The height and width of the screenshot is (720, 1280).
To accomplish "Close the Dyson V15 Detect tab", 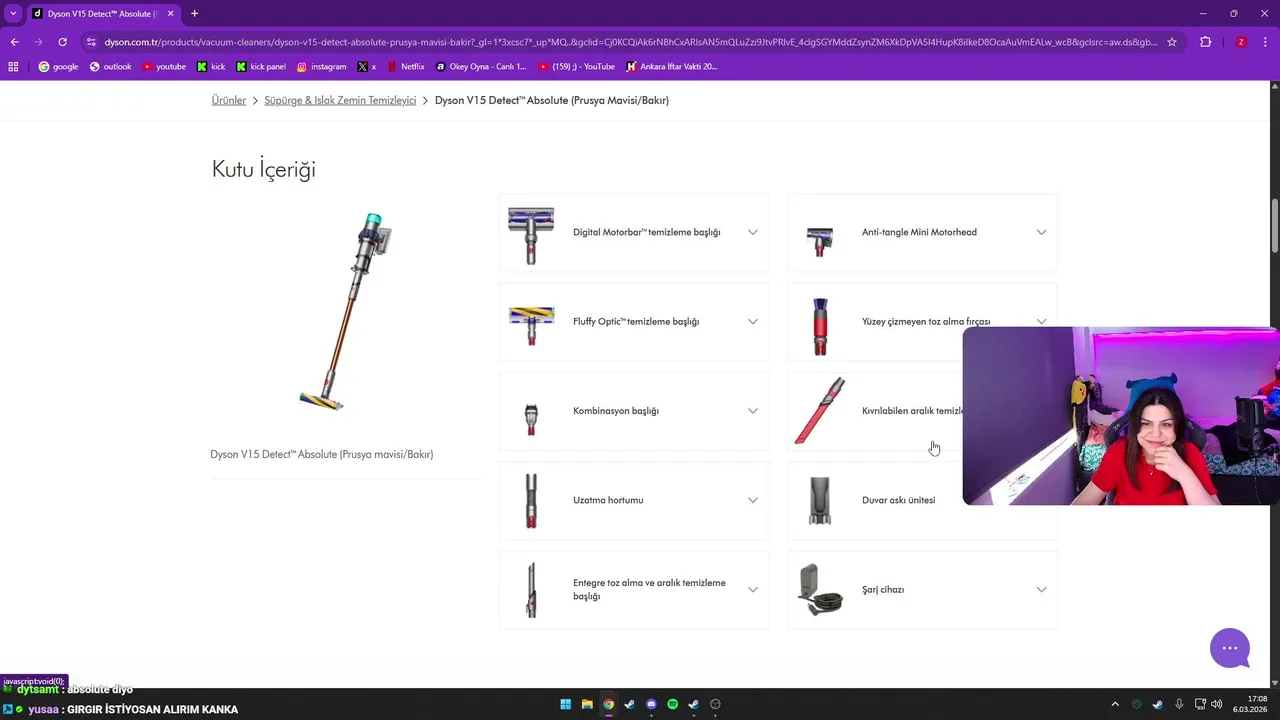I will pos(170,13).
